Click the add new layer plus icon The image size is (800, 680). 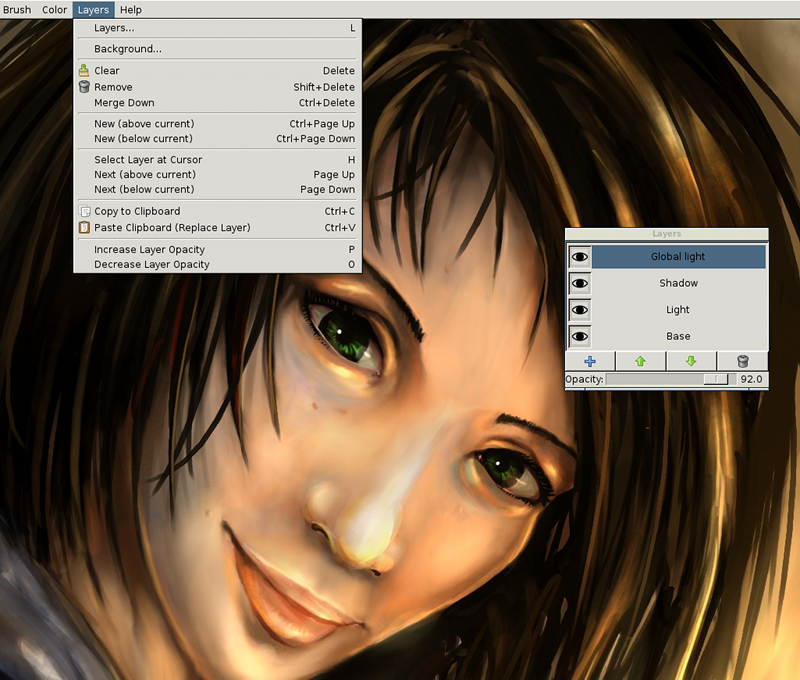tap(590, 361)
